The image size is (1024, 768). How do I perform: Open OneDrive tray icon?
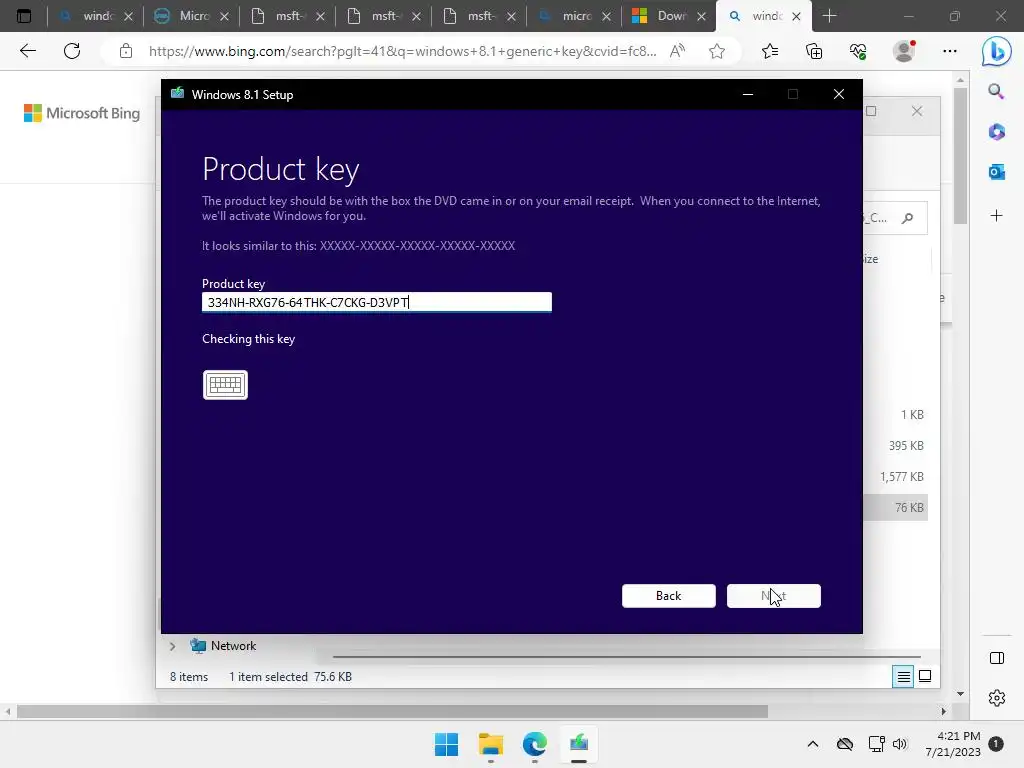click(845, 744)
